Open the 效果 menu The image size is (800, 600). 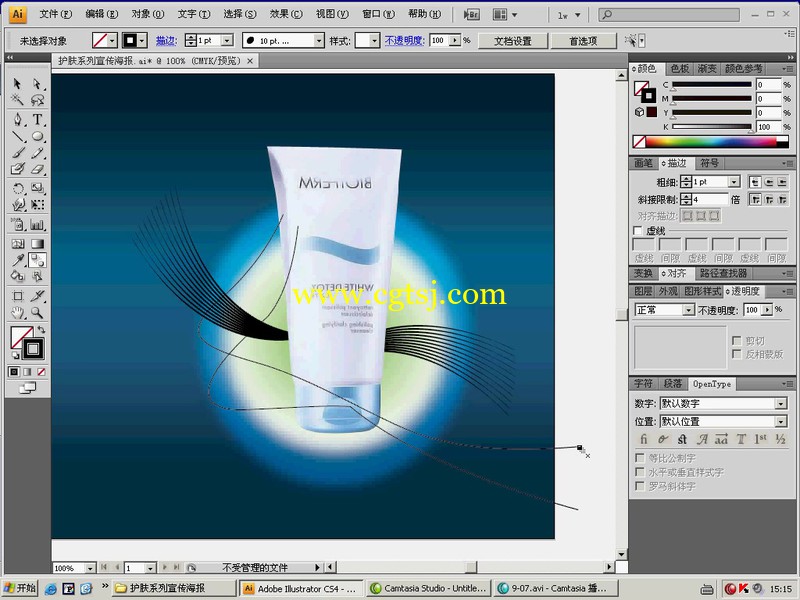(x=286, y=14)
